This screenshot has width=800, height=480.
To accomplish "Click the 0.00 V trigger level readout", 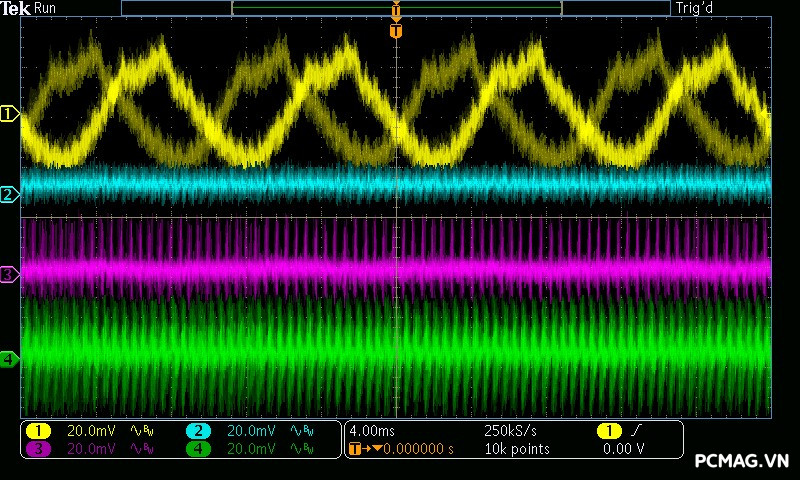I will click(623, 449).
